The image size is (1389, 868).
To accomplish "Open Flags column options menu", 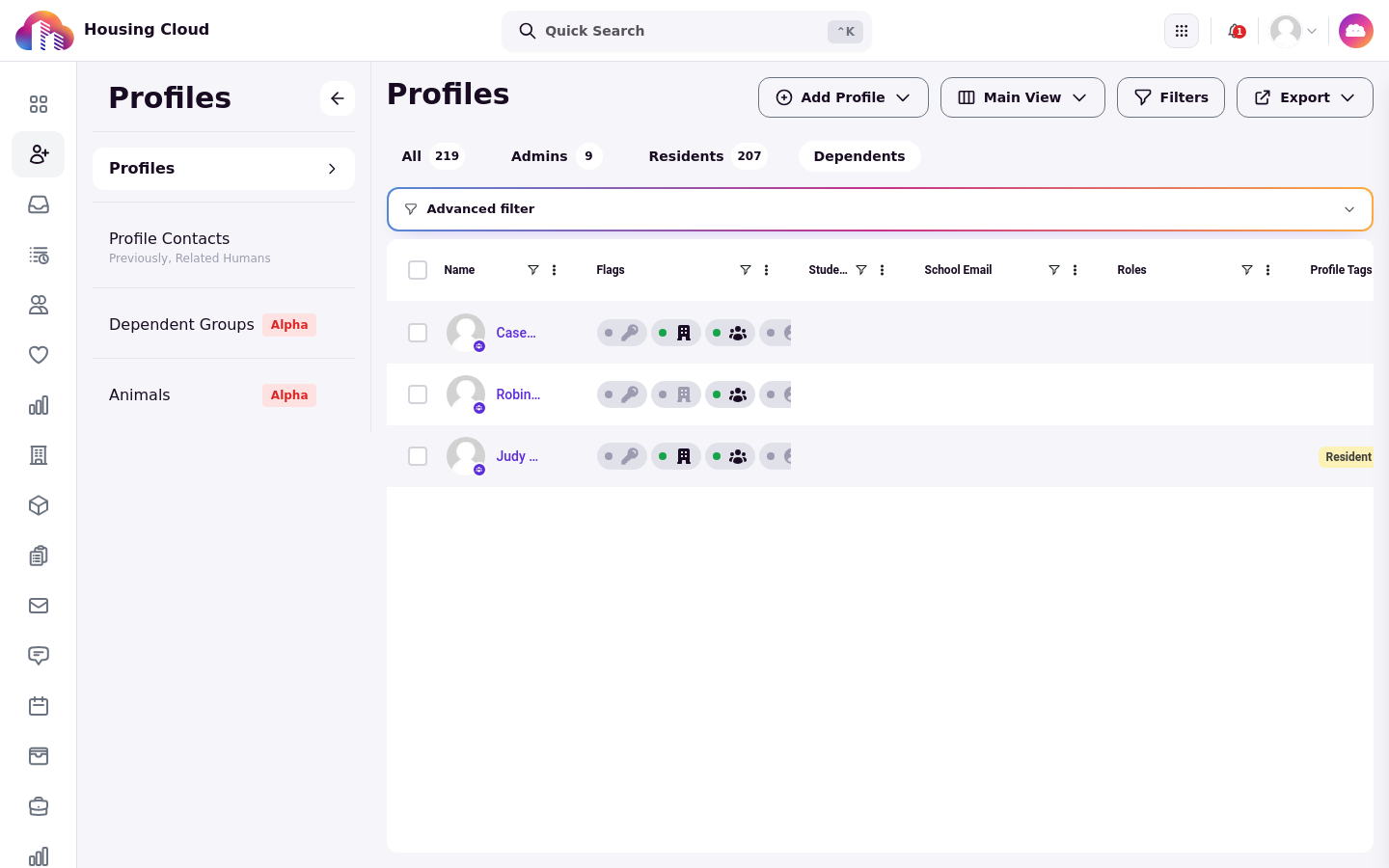I will click(766, 270).
